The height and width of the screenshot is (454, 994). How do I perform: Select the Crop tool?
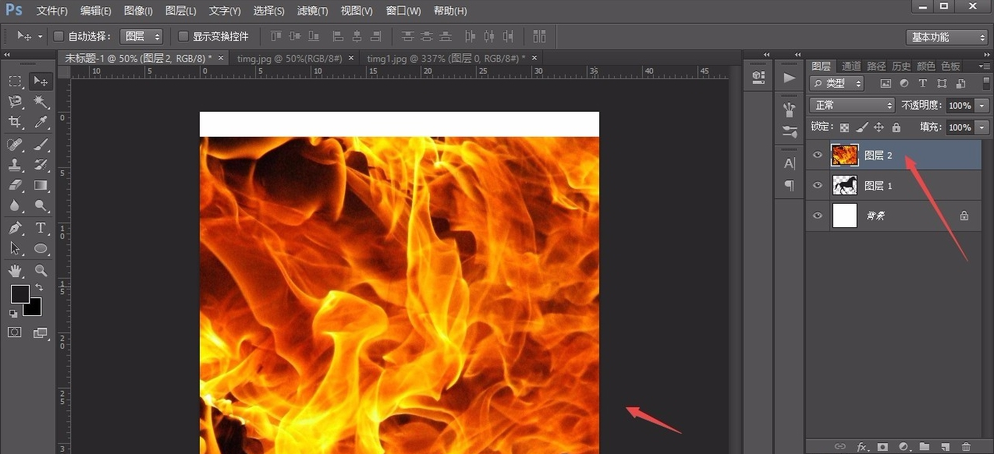click(x=15, y=123)
